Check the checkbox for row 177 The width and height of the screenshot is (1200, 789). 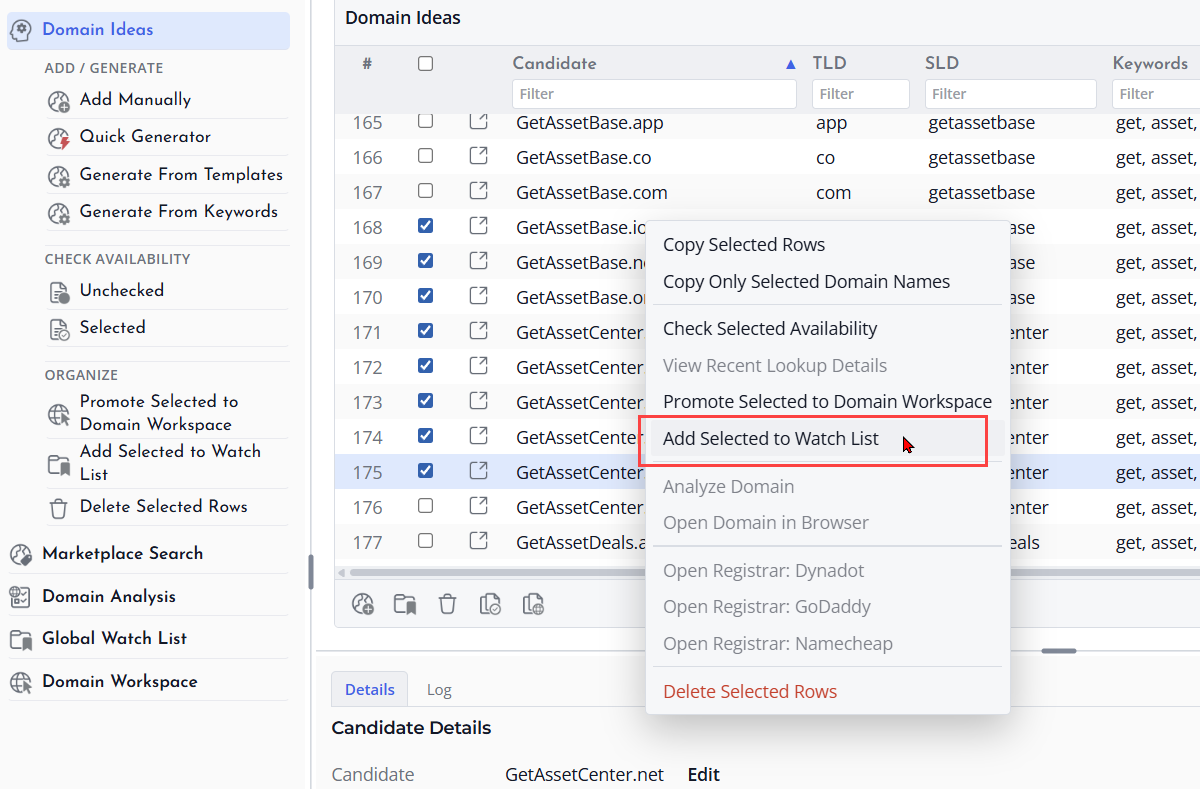tap(425, 541)
